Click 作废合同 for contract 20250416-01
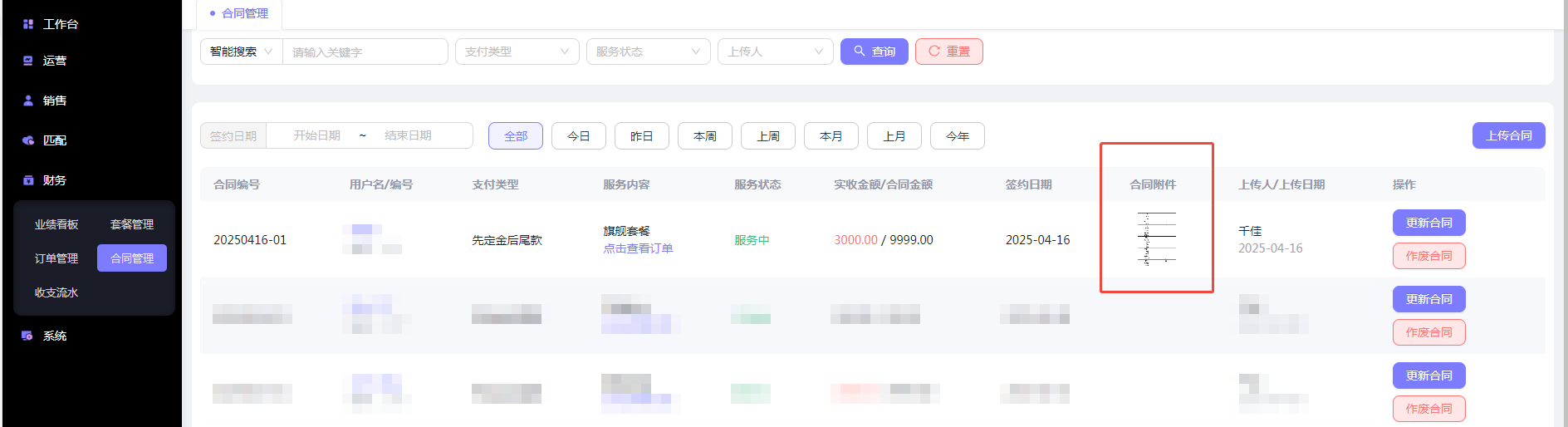This screenshot has width=1568, height=427. coord(1429,256)
